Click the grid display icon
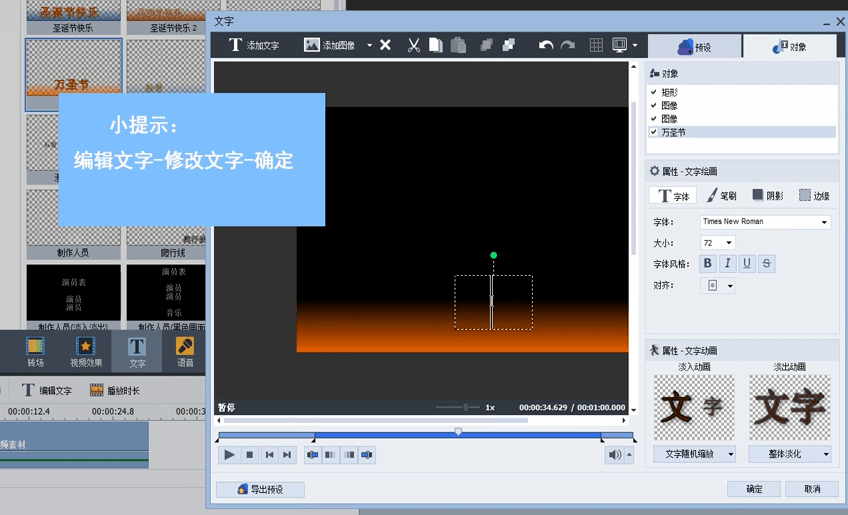Screen dimensions: 848x515 [x=596, y=45]
